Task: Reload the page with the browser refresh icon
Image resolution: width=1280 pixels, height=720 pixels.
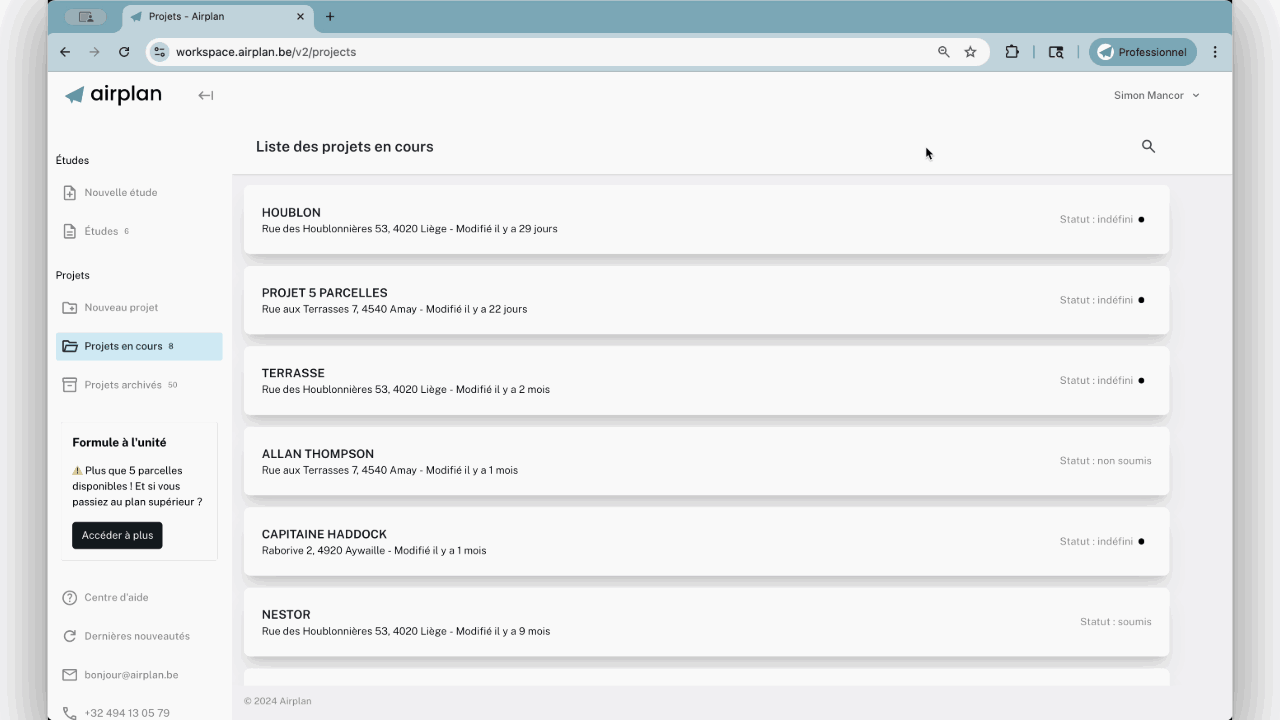Action: click(124, 52)
